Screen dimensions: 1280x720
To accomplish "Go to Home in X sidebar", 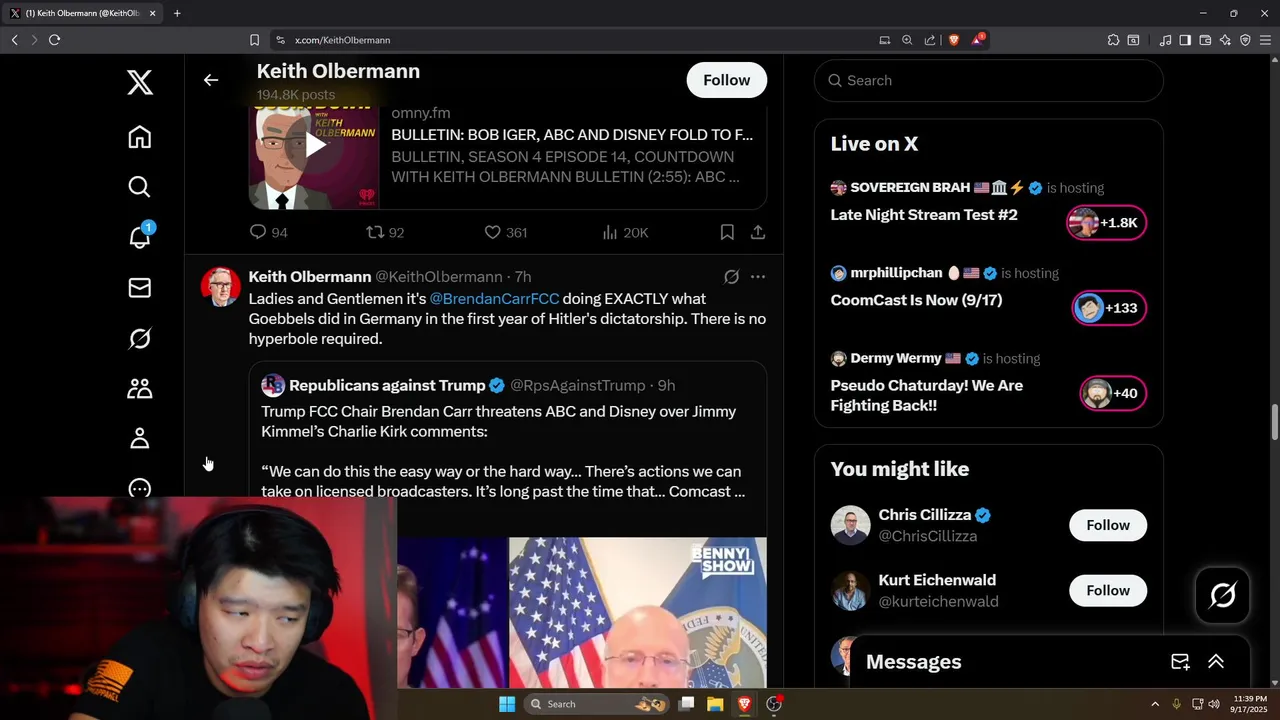I will [x=140, y=137].
